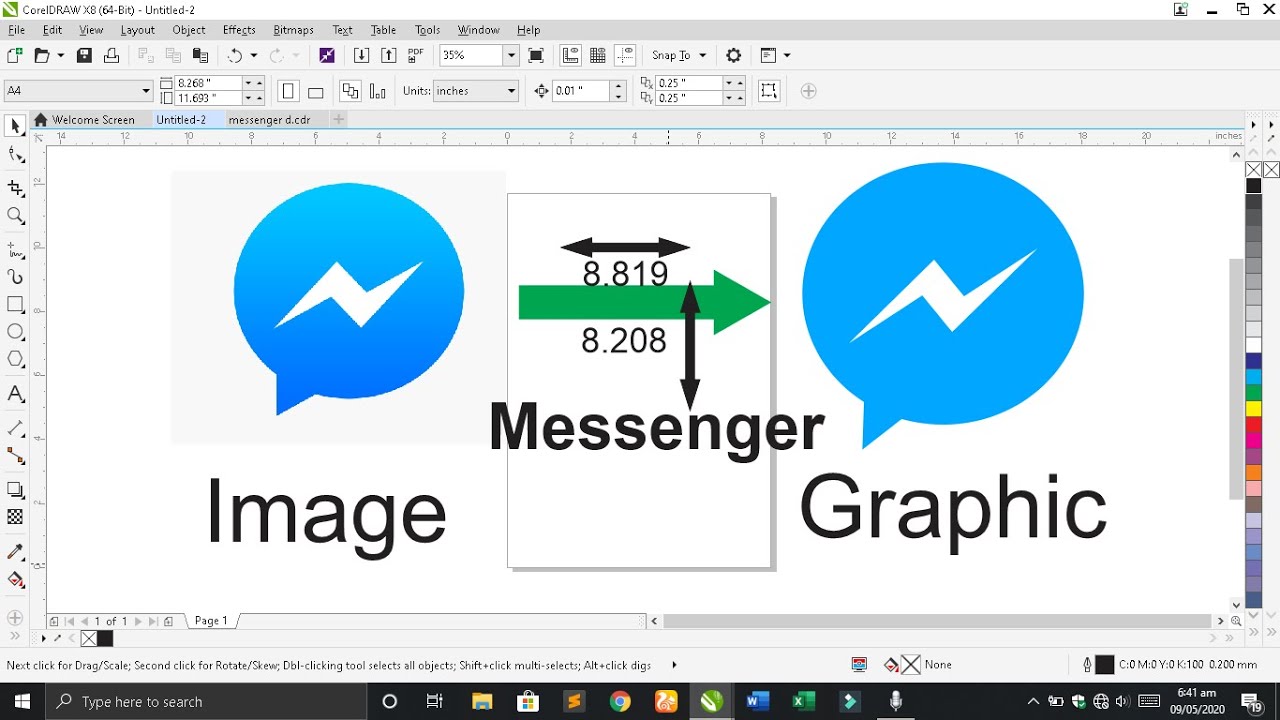Click the Export icon
This screenshot has width=1280, height=720.
point(389,56)
